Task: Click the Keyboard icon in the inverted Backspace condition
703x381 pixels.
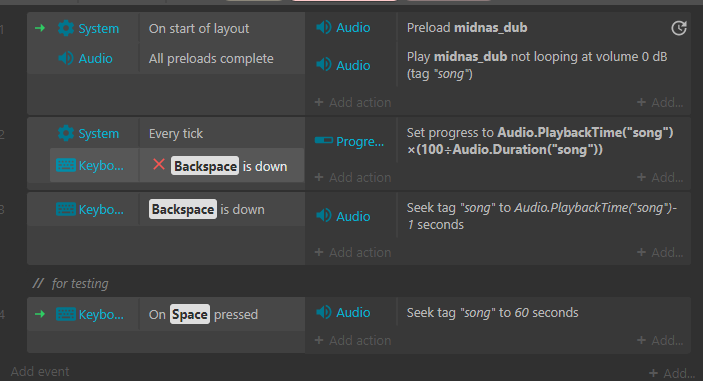Action: [65, 165]
